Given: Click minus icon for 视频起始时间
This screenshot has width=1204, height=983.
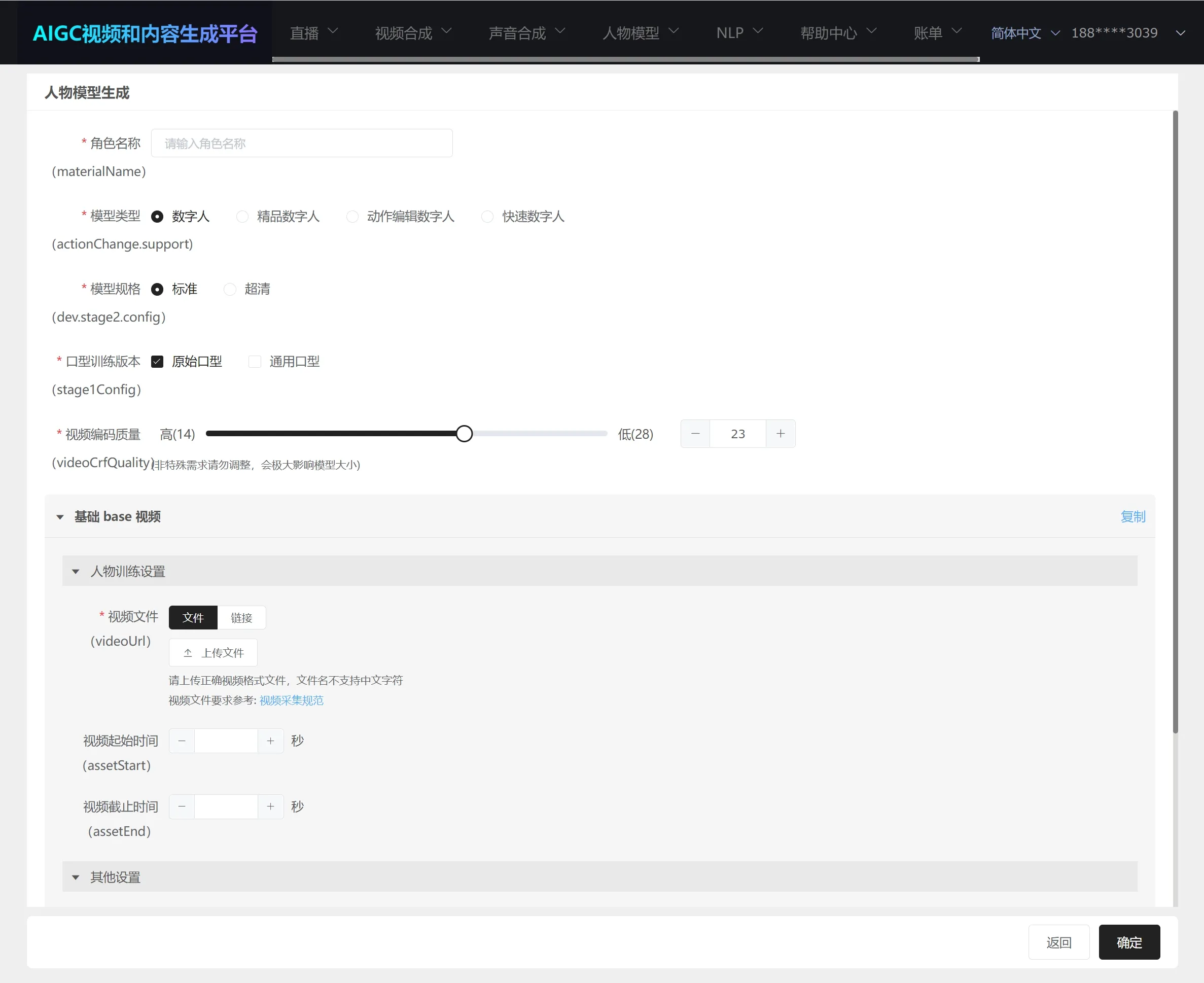Looking at the screenshot, I should 182,741.
